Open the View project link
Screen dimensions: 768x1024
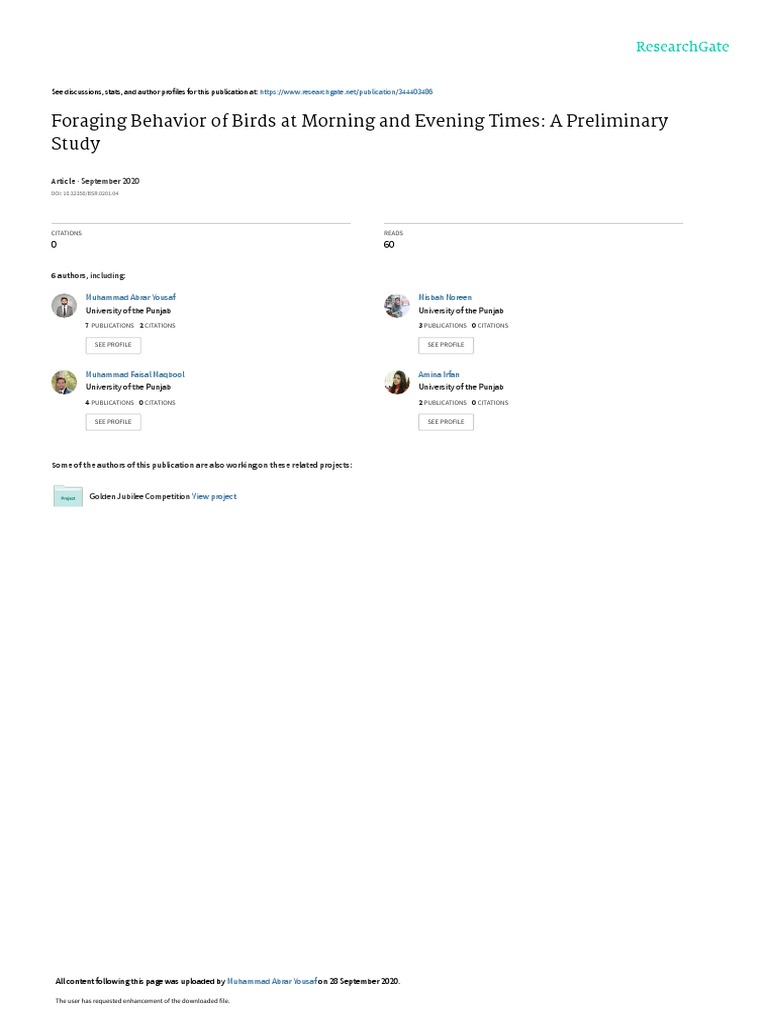214,496
